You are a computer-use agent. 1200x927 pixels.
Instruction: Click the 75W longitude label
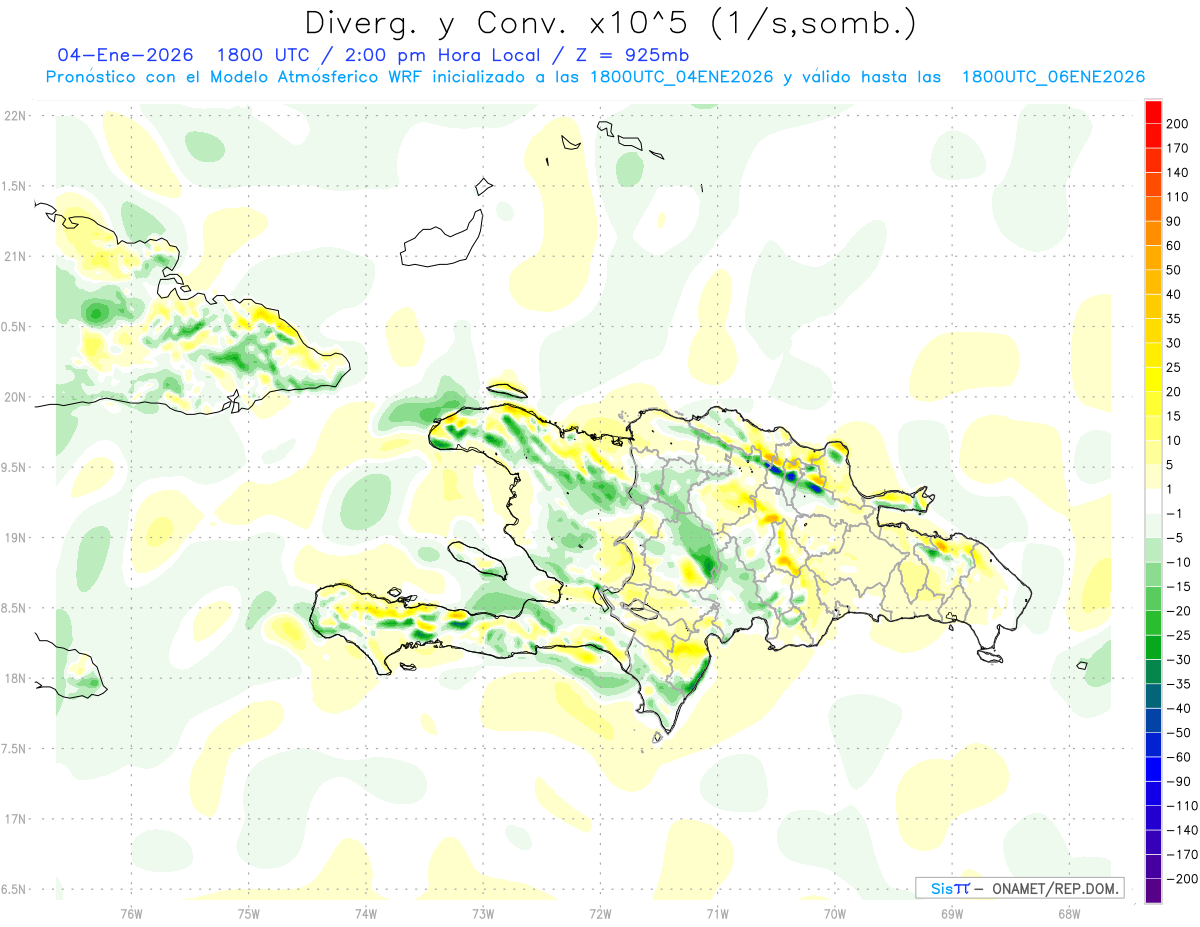(248, 914)
